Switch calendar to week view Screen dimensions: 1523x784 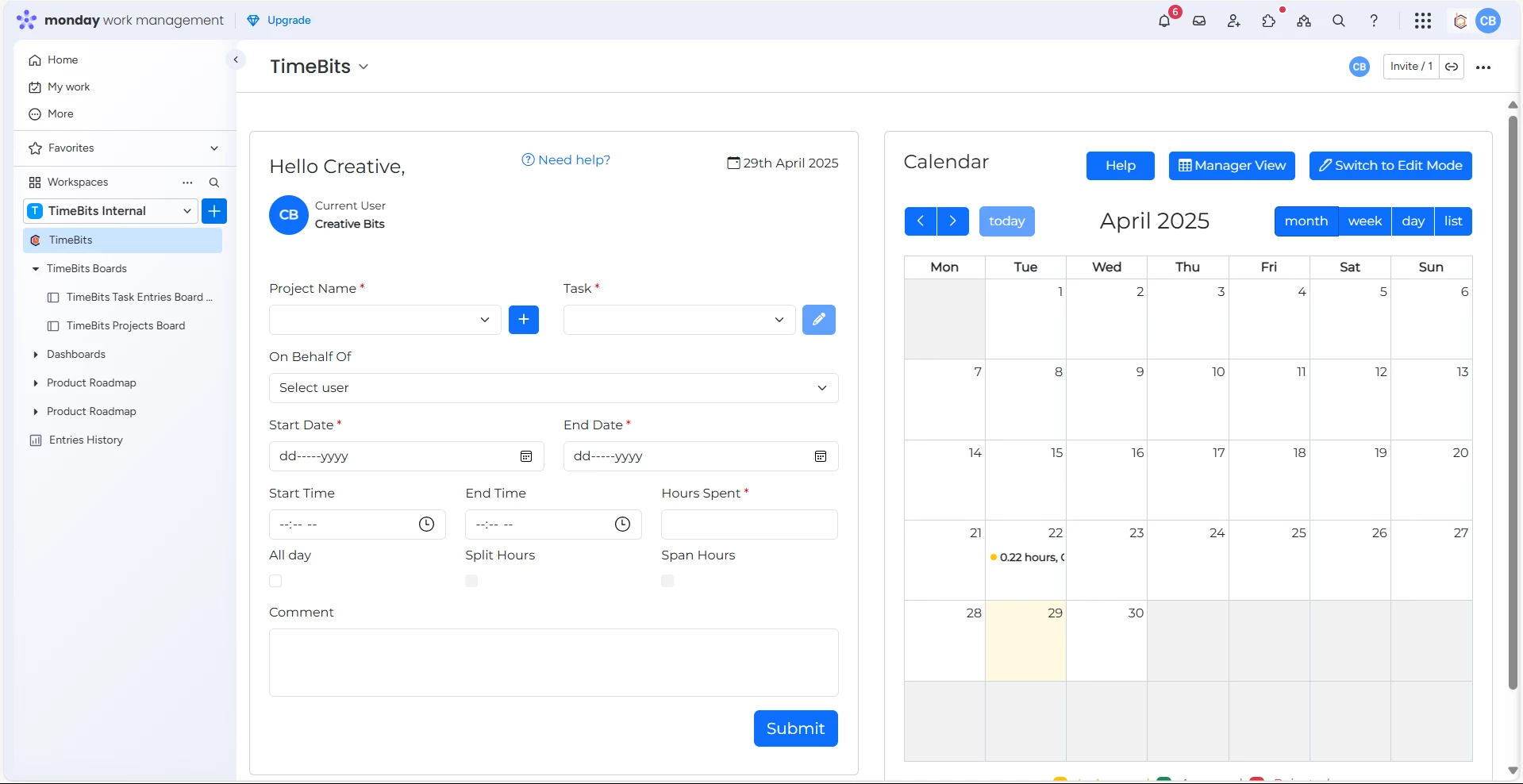[1365, 221]
